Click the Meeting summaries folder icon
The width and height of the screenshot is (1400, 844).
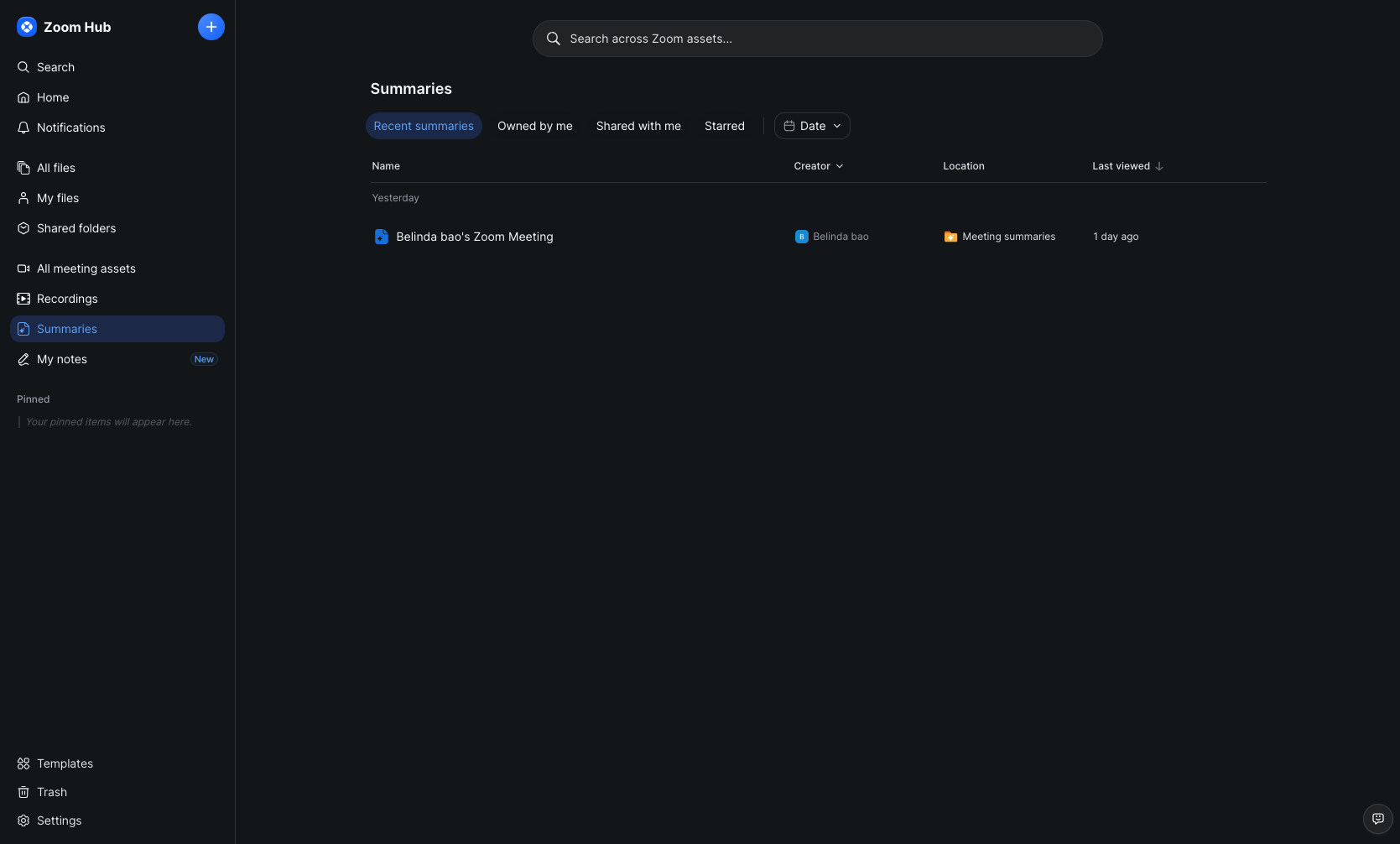pos(950,237)
